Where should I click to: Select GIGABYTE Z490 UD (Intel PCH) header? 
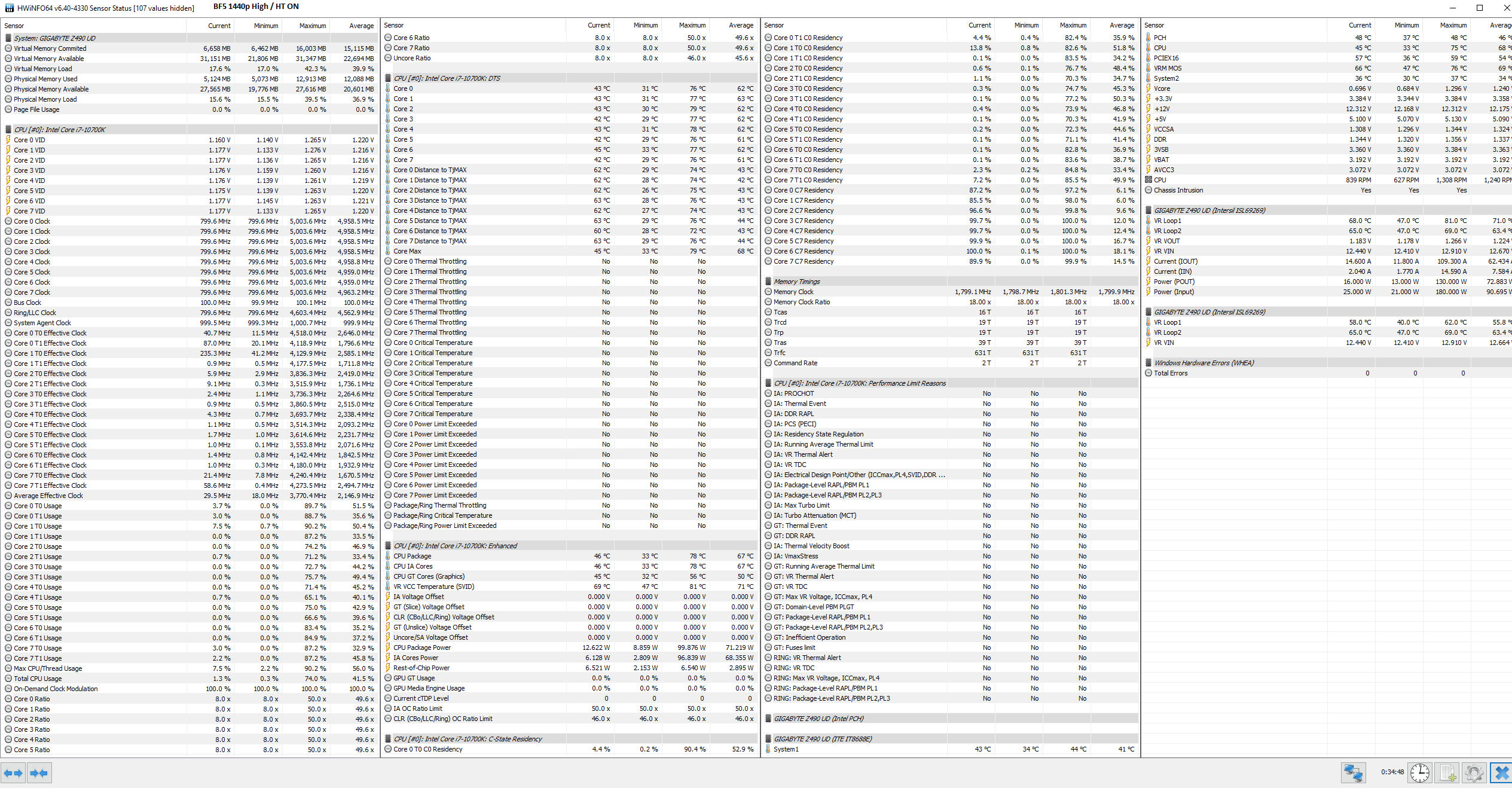point(951,719)
